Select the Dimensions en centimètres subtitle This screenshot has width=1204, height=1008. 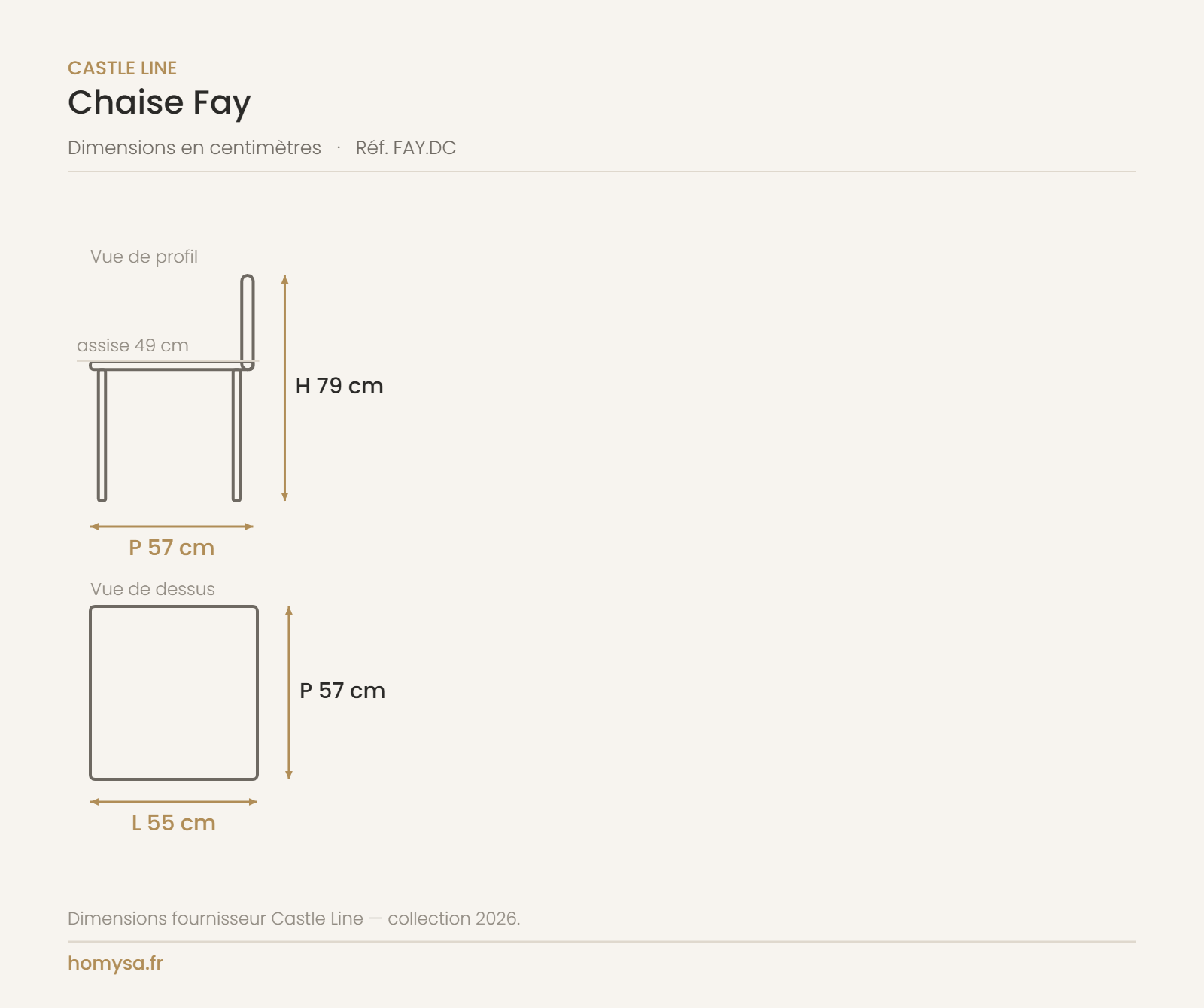194,147
